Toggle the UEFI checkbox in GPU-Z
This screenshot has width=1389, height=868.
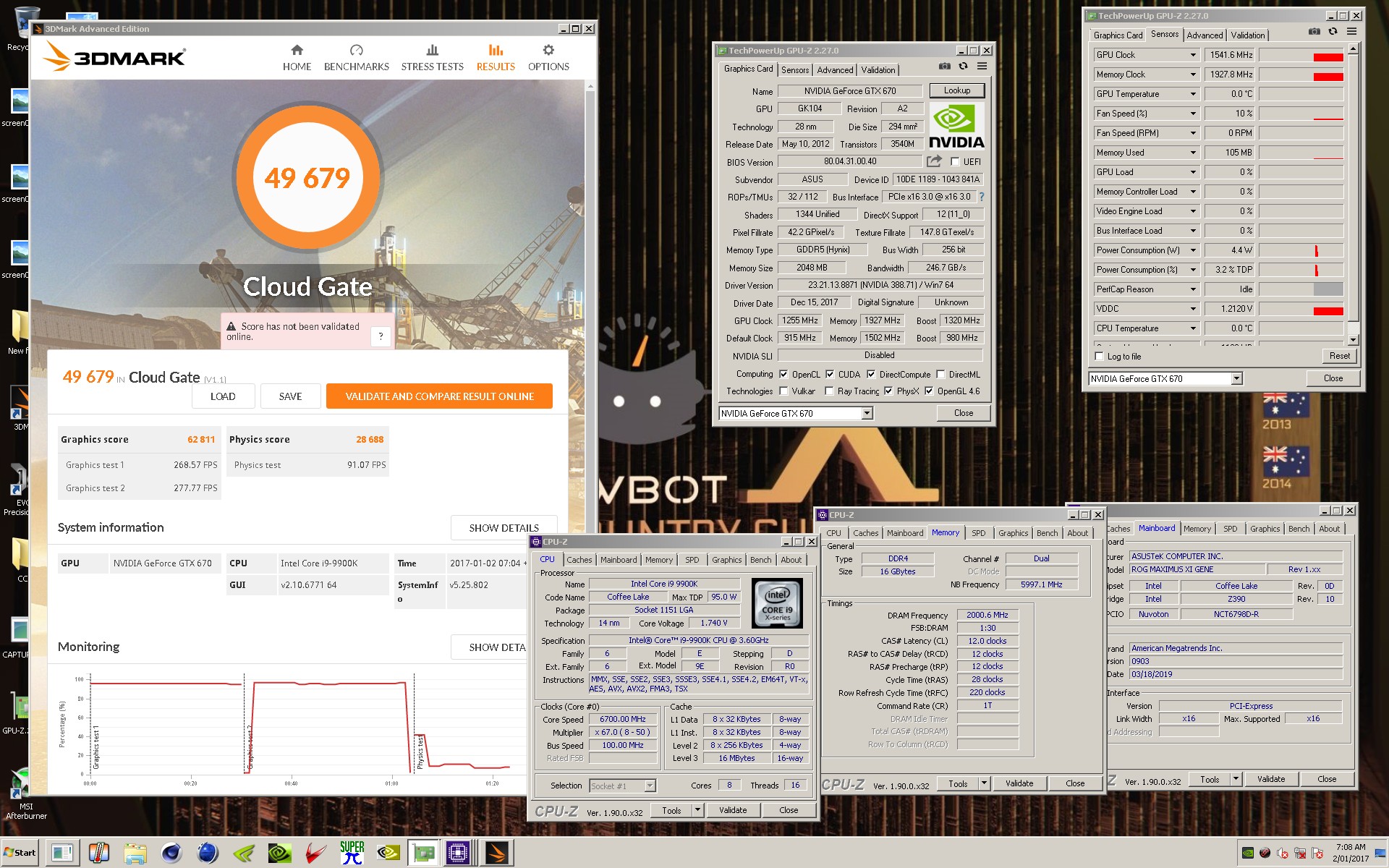pyautogui.click(x=955, y=162)
